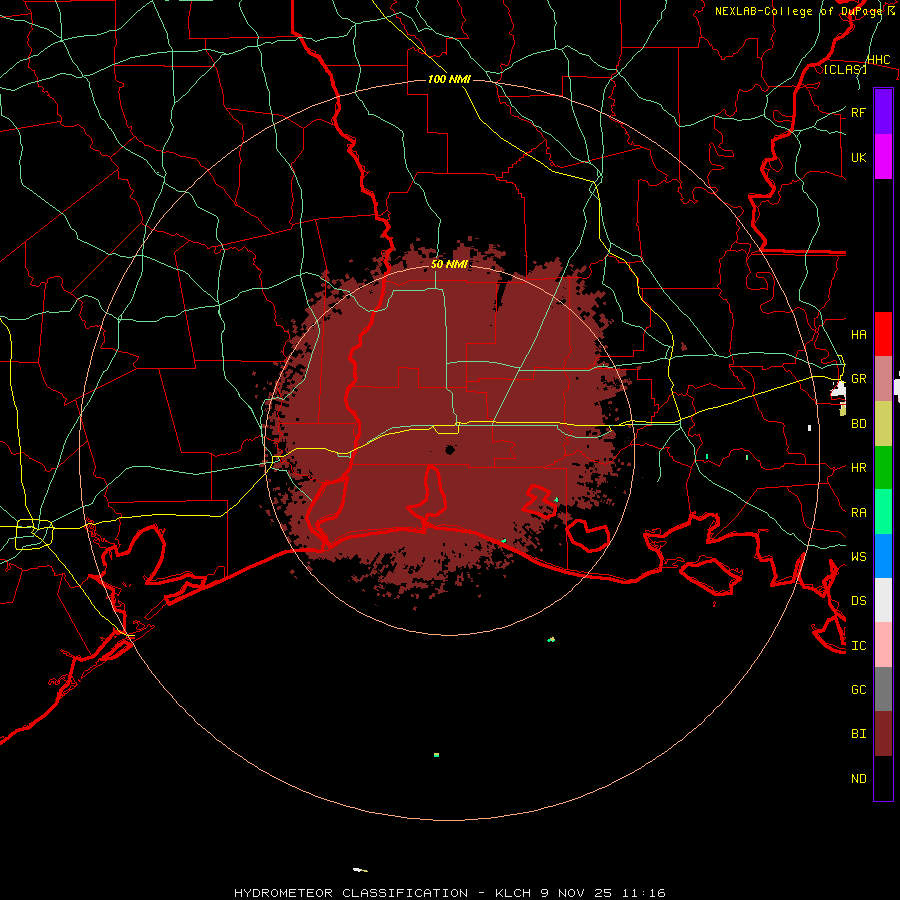Click the dark green HR legend swatch
The height and width of the screenshot is (900, 900).
[x=883, y=468]
